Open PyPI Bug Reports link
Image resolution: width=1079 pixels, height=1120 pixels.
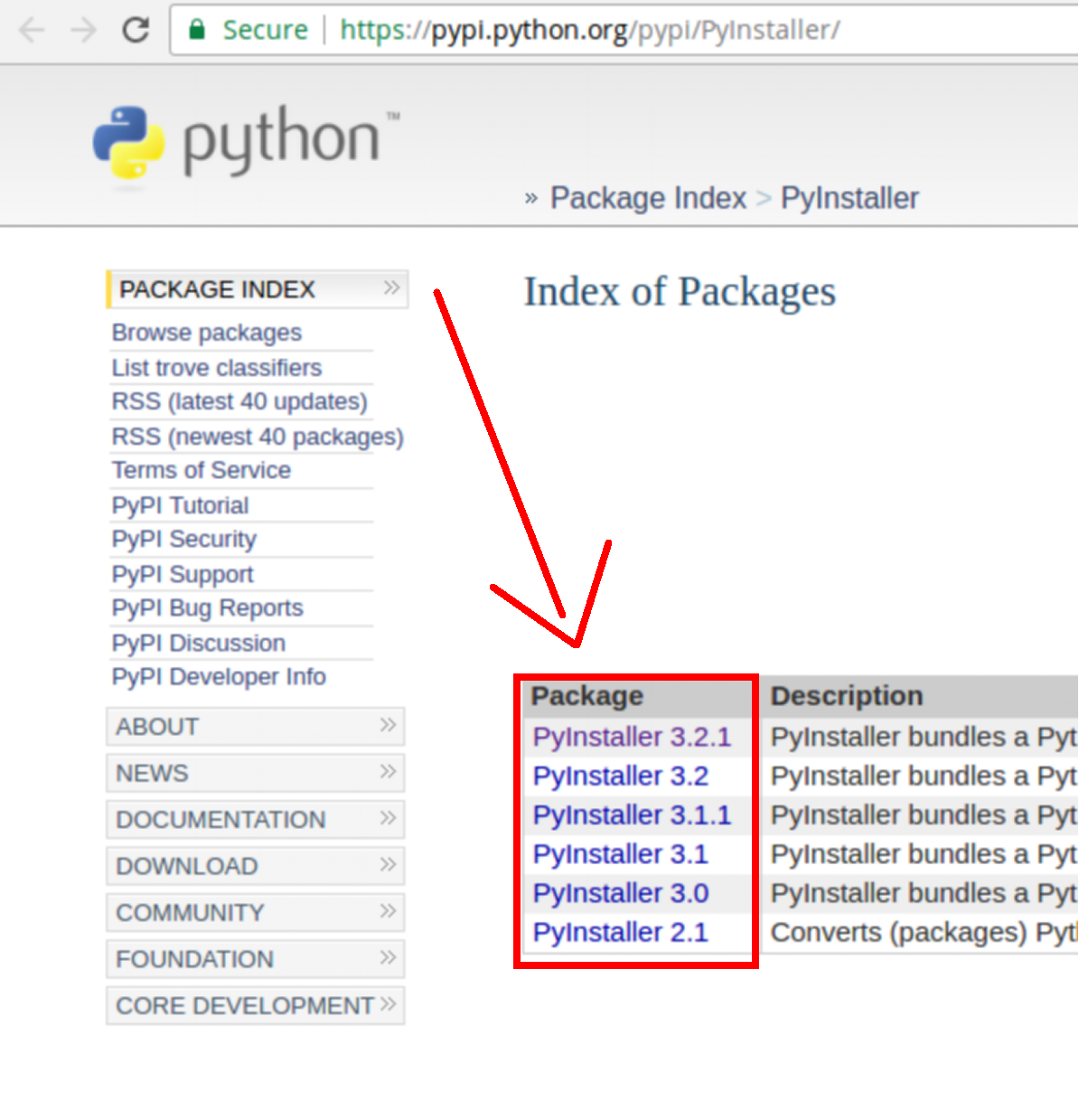click(x=207, y=607)
